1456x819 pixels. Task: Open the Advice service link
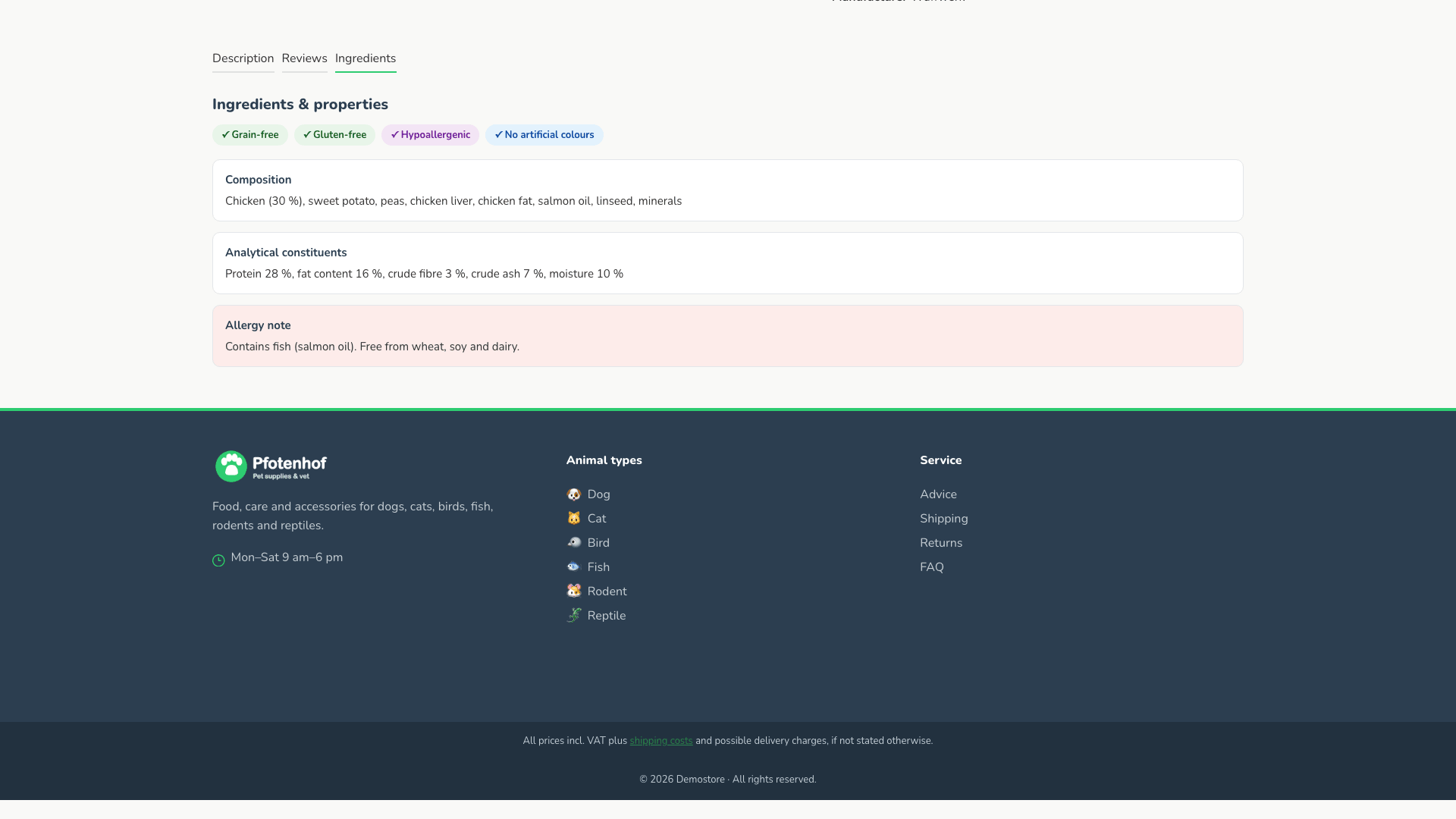click(938, 494)
